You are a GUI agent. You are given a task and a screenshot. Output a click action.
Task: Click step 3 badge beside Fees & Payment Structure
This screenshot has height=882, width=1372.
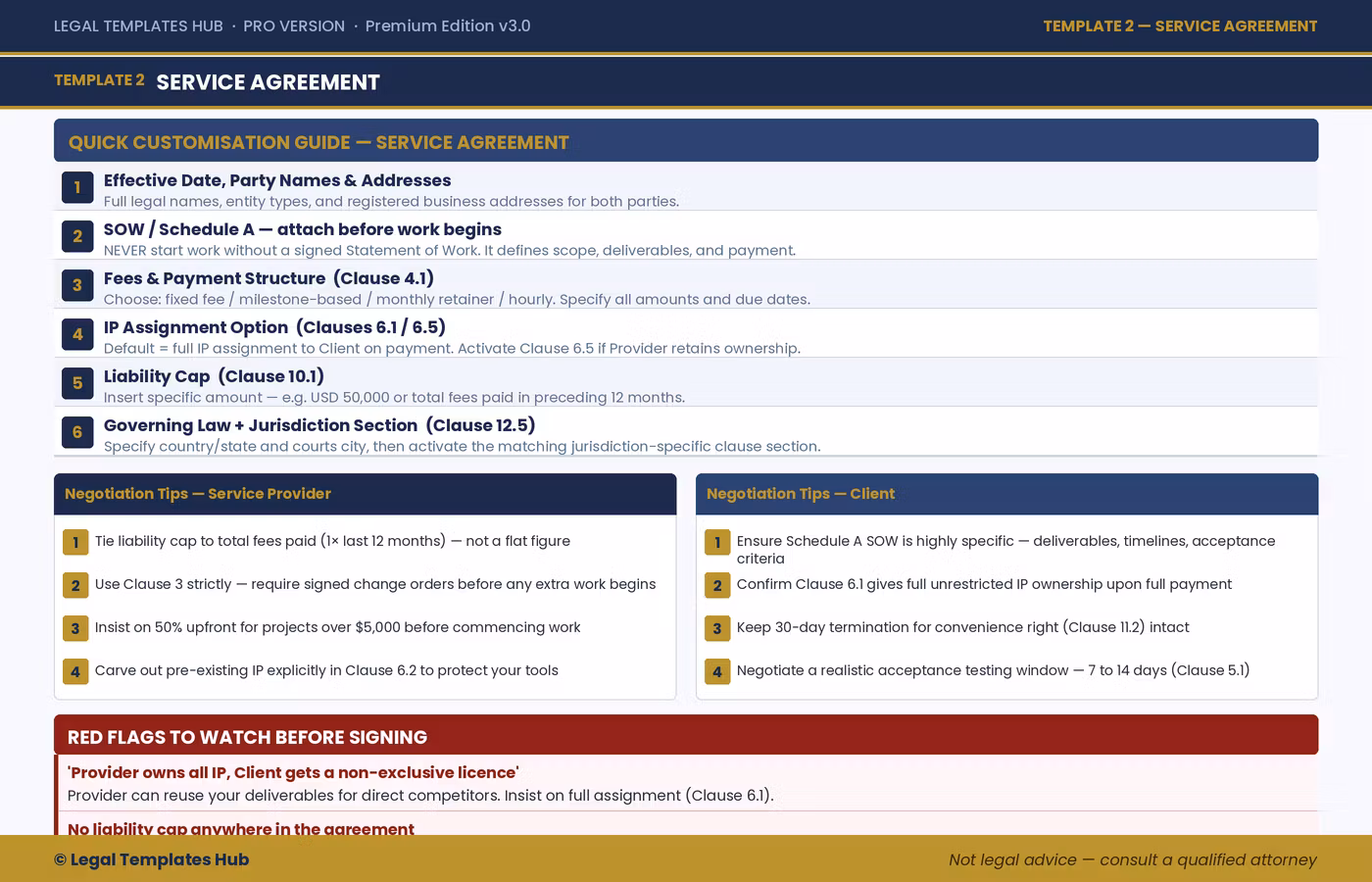click(77, 285)
